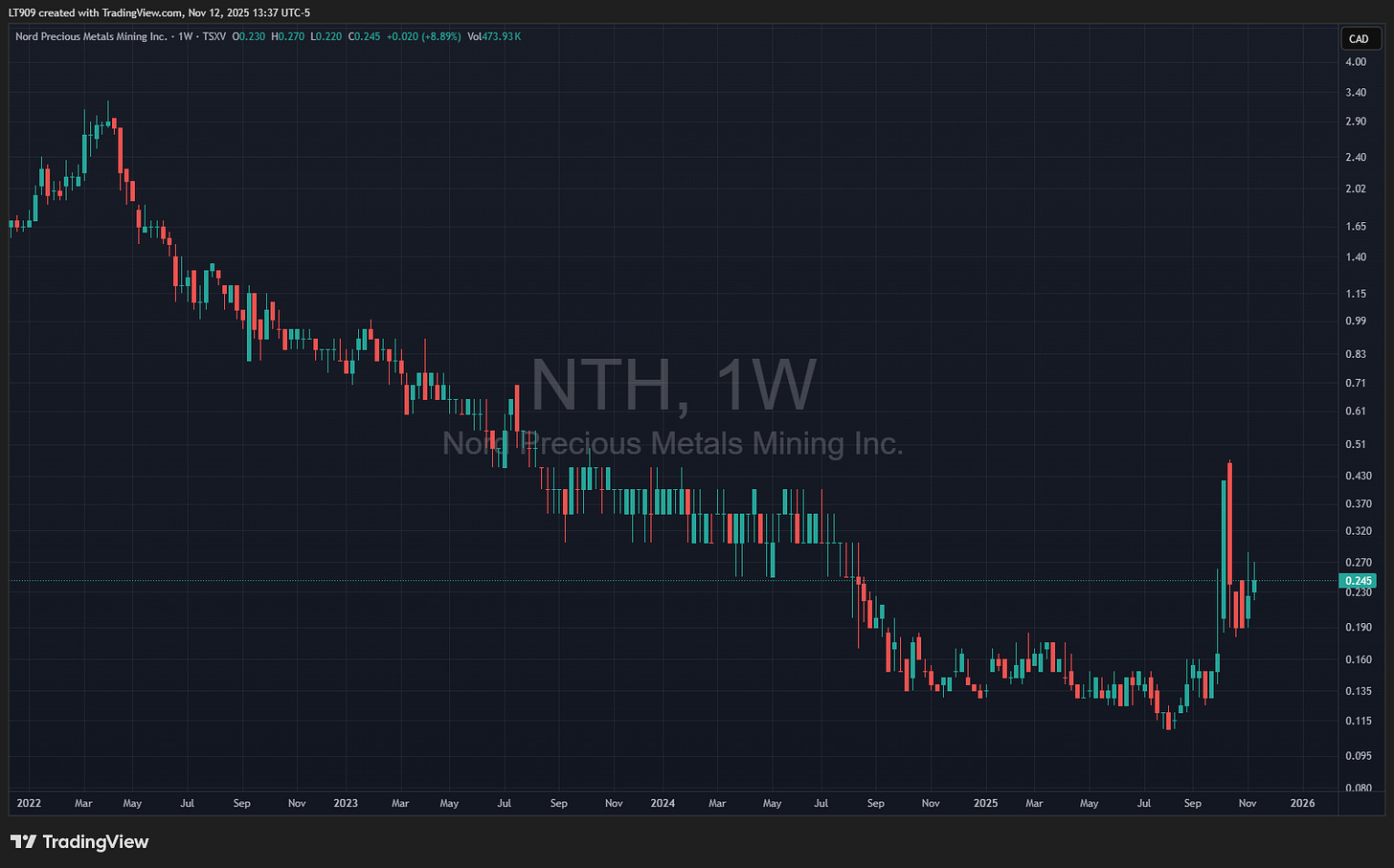
Task: Click the 0.160 price axis label
Action: [1359, 659]
